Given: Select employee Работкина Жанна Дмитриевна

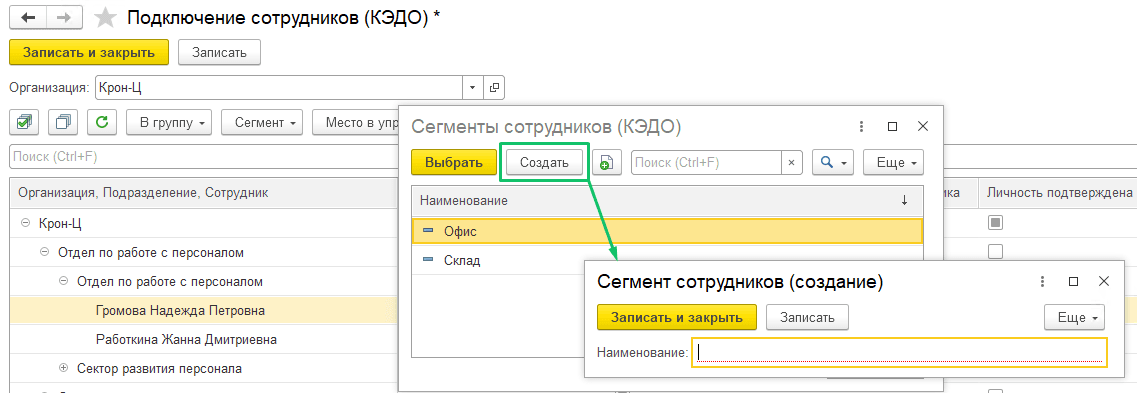Looking at the screenshot, I should 186,339.
